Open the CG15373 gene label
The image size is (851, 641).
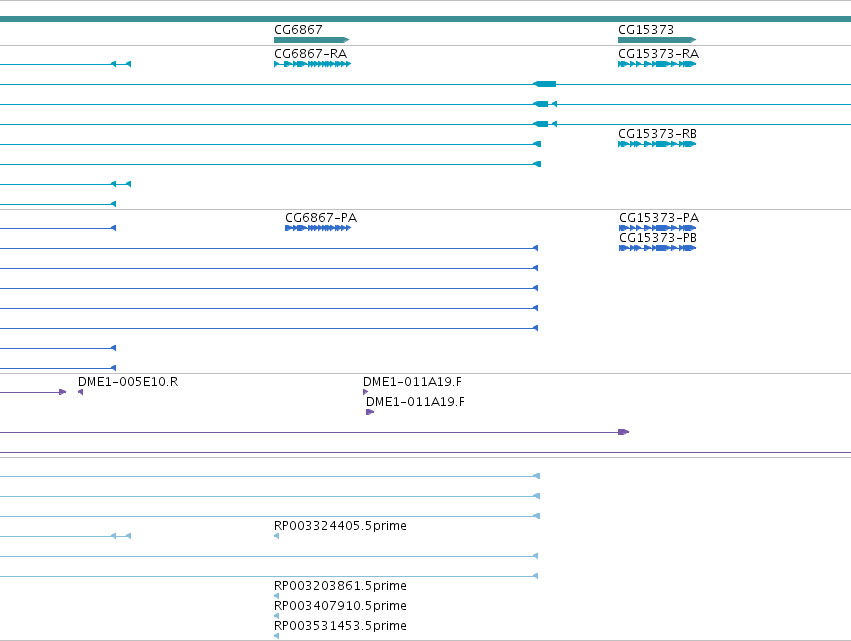[x=646, y=29]
